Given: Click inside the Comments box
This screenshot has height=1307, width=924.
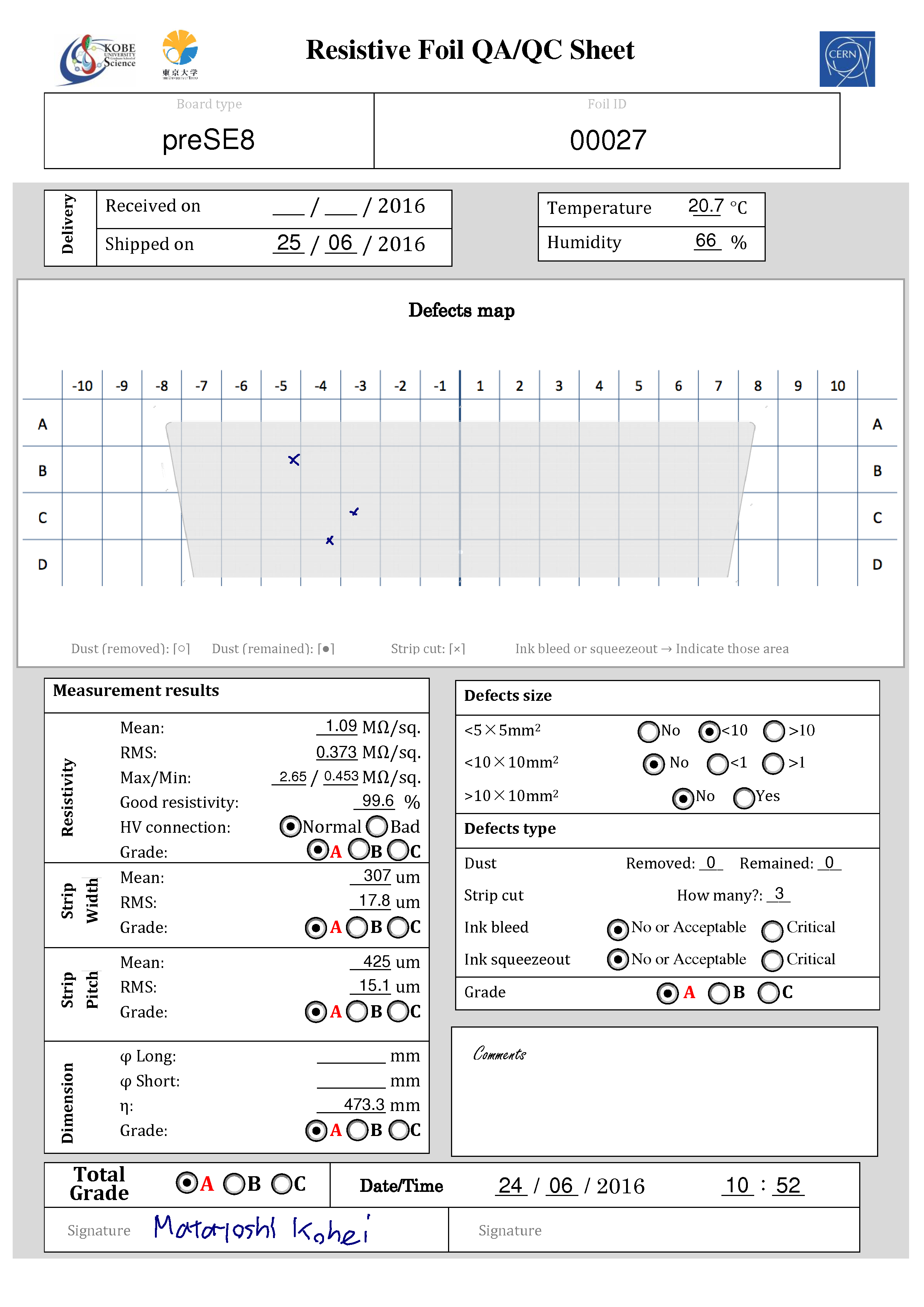Looking at the screenshot, I should click(x=664, y=1092).
